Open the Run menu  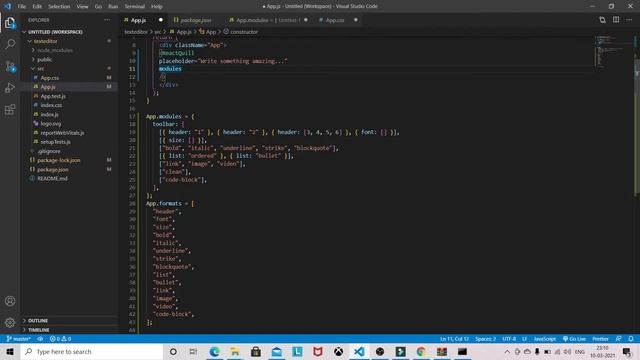tap(113, 7)
